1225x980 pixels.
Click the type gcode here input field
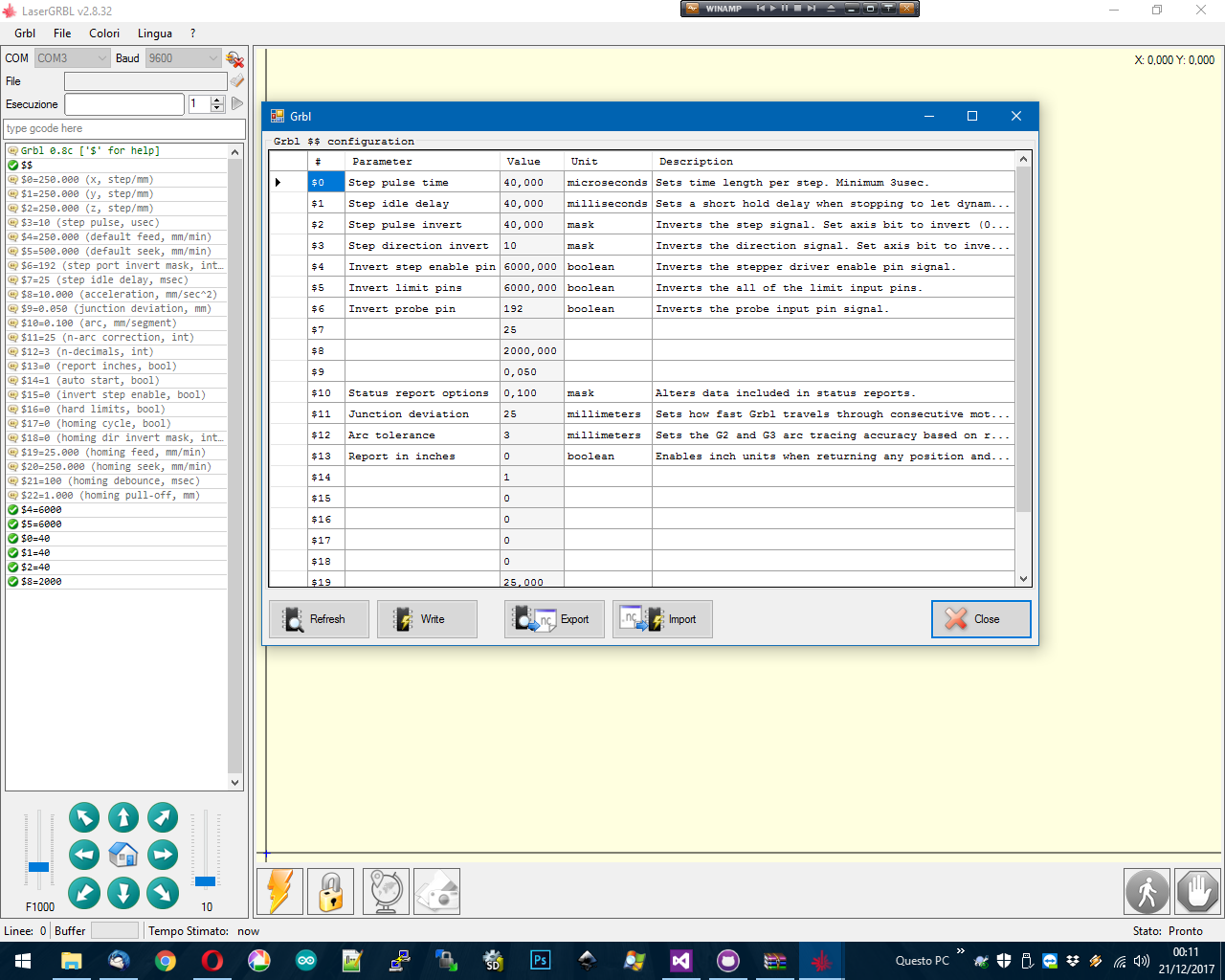point(124,128)
